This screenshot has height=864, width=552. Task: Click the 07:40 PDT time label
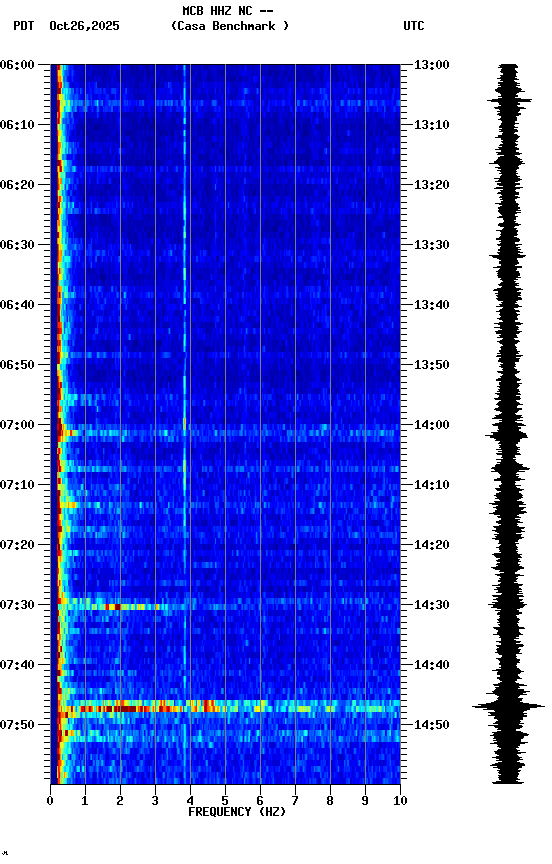pos(17,665)
